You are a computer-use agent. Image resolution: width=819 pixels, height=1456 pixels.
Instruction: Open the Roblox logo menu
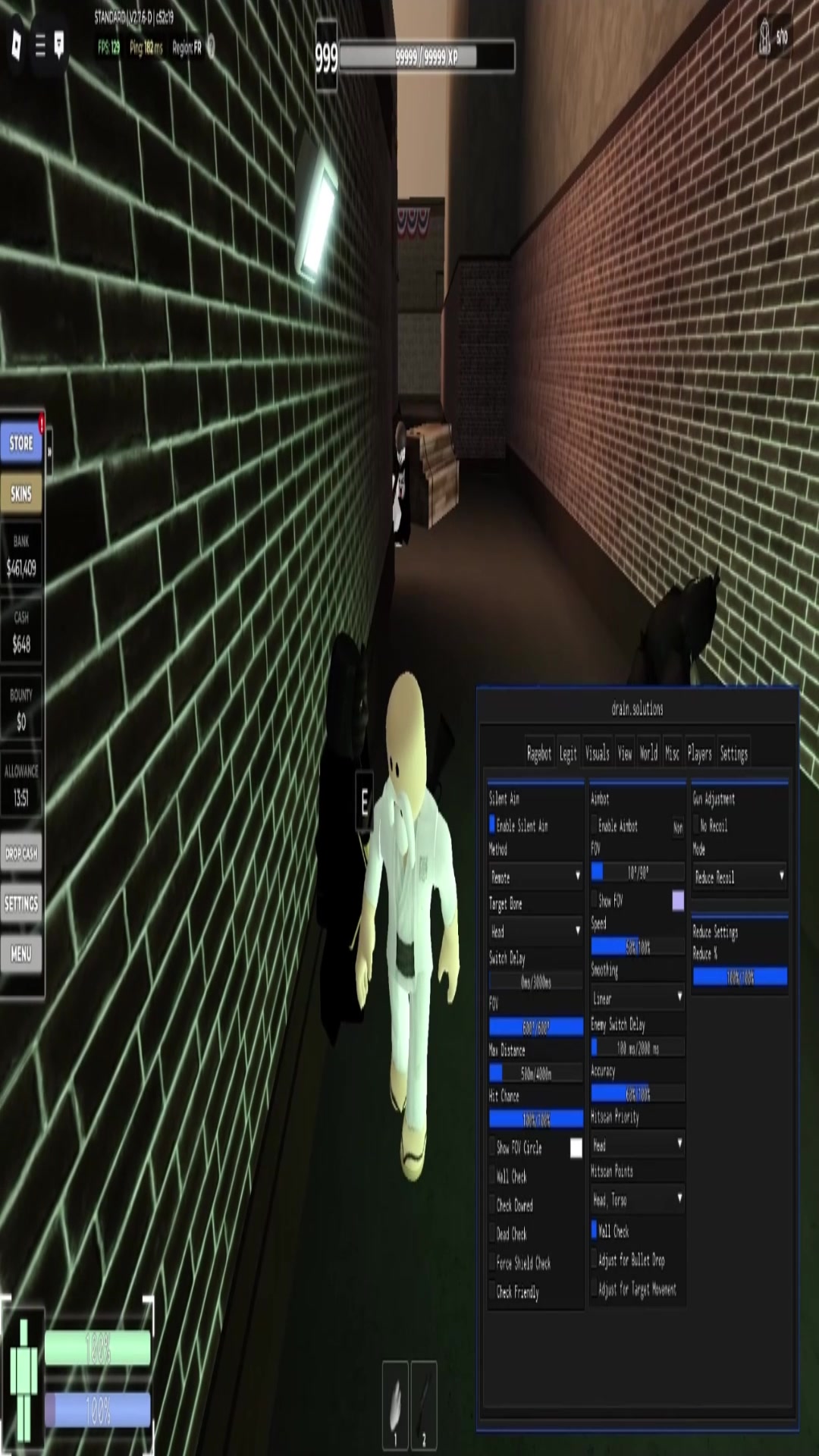[x=16, y=45]
